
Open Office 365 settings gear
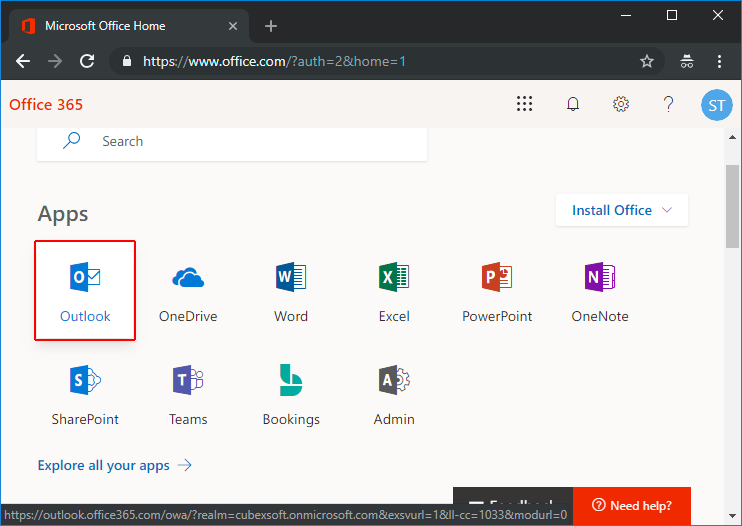click(x=621, y=104)
